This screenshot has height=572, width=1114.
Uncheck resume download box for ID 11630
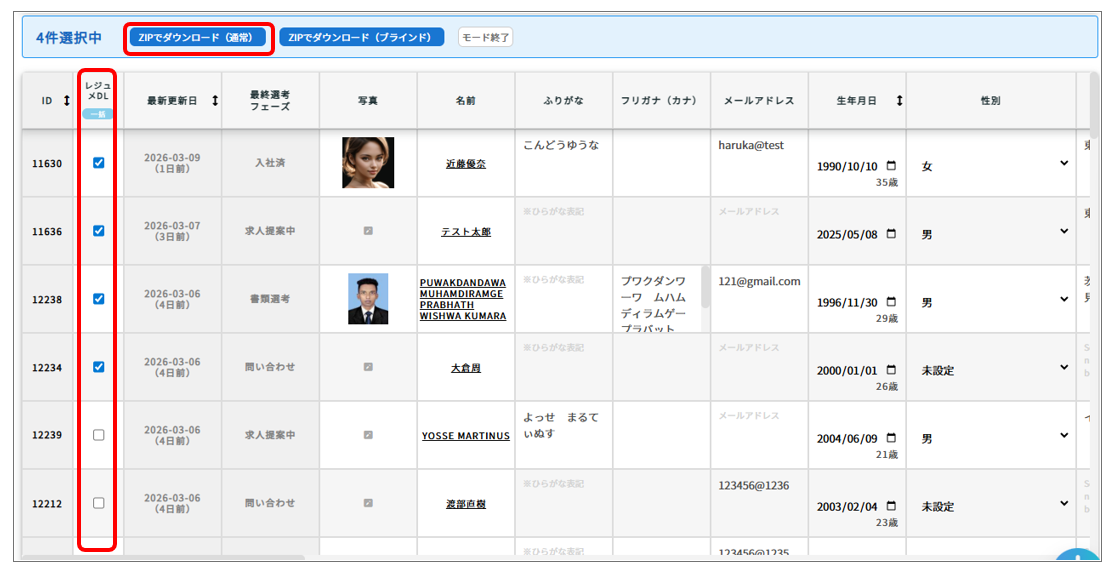(x=98, y=163)
